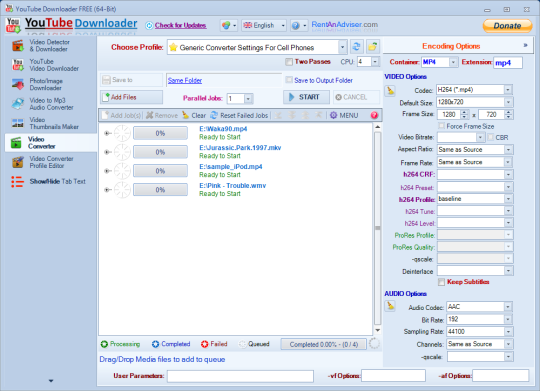Click the spinner icon for Waka90.mp4

[122, 133]
